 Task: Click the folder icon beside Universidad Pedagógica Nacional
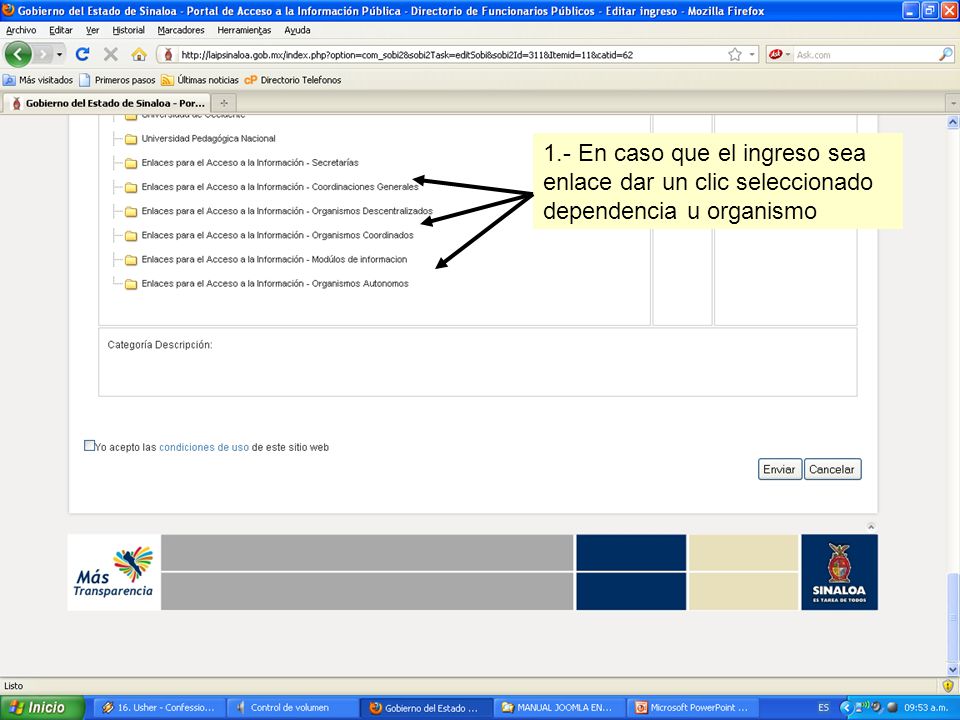pos(130,139)
